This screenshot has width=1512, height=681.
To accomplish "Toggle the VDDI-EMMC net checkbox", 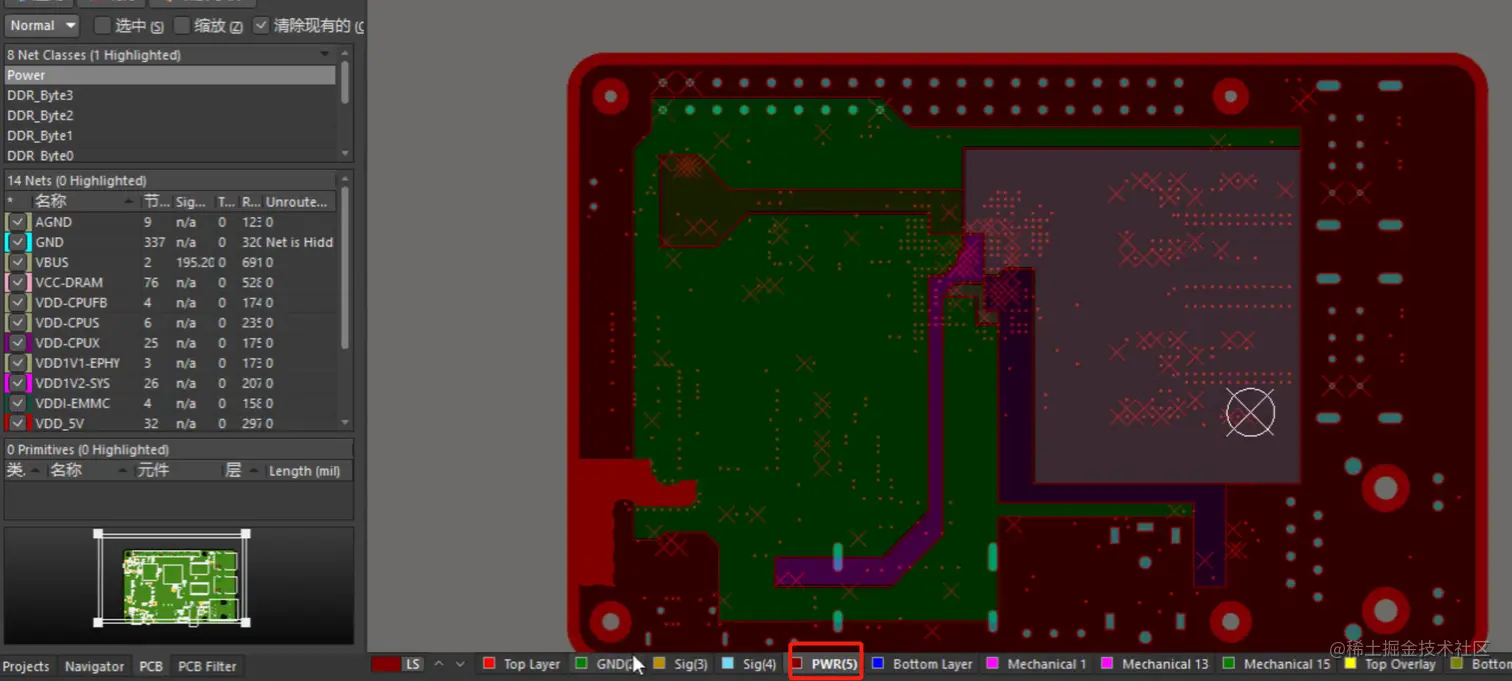I will click(18, 403).
